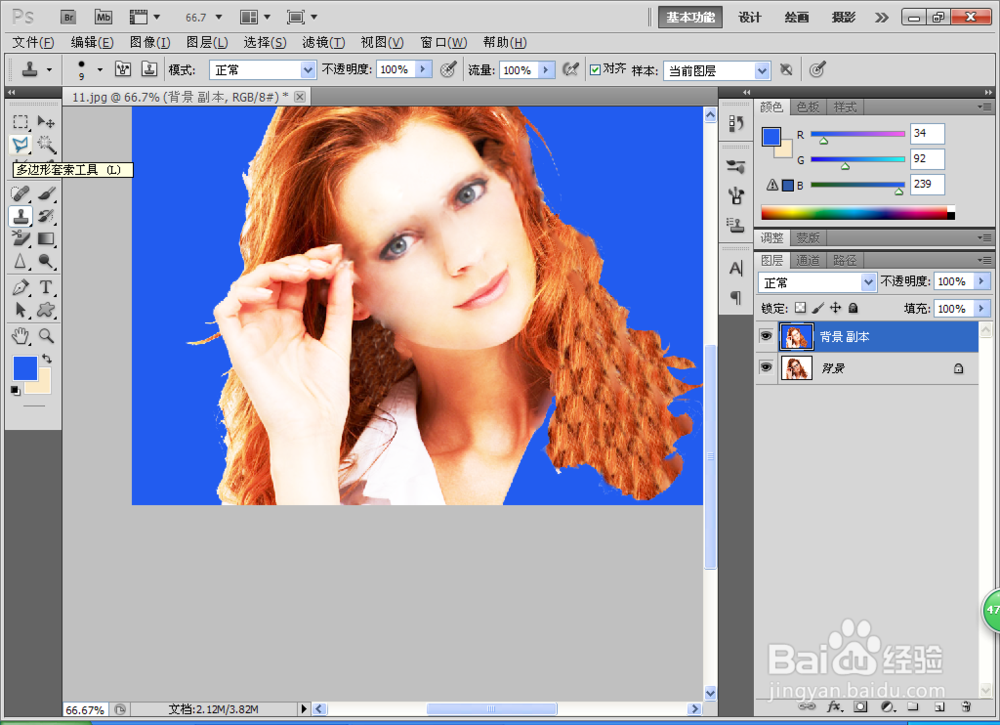
Task: Click Add layer style fx icon
Action: 834,706
